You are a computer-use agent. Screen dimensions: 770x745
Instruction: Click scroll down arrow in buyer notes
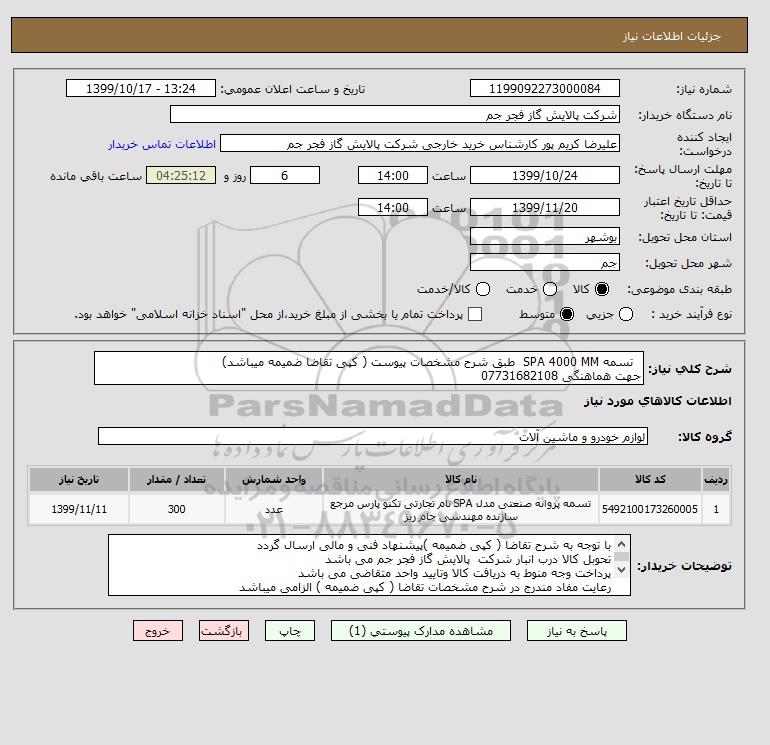(621, 570)
